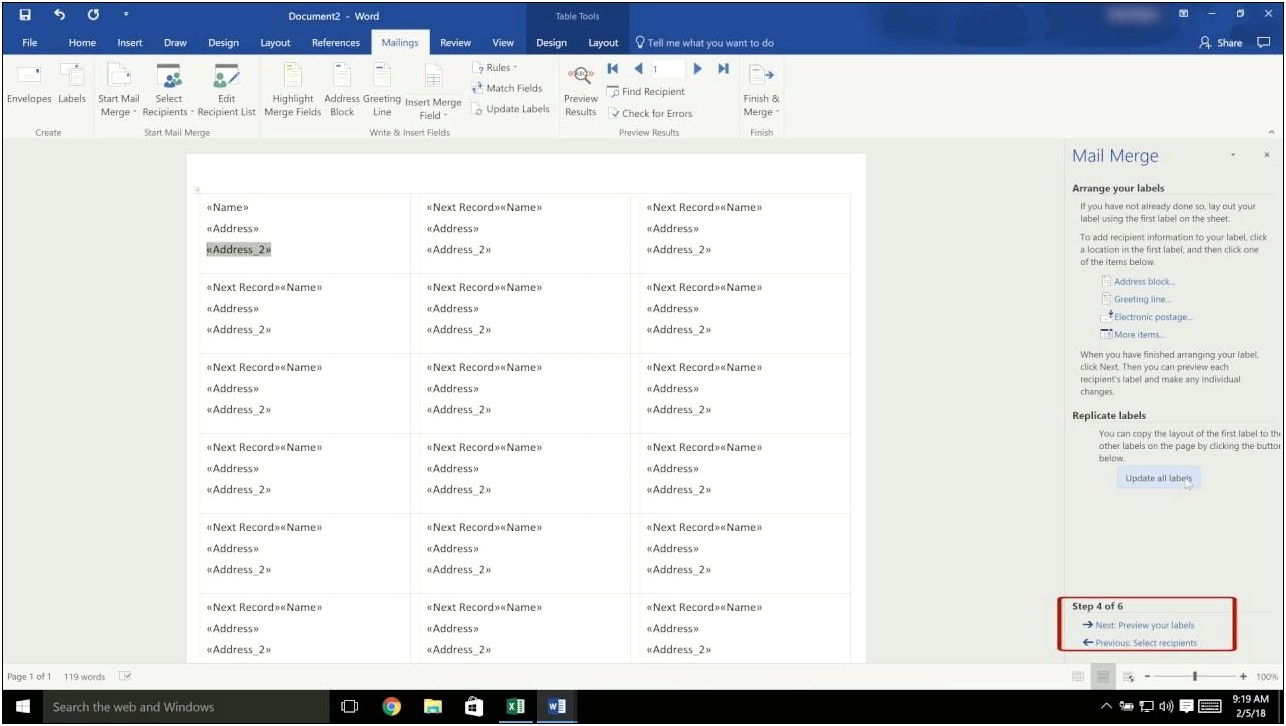
Task: Insert an Address Block from ribbon
Action: click(x=342, y=90)
